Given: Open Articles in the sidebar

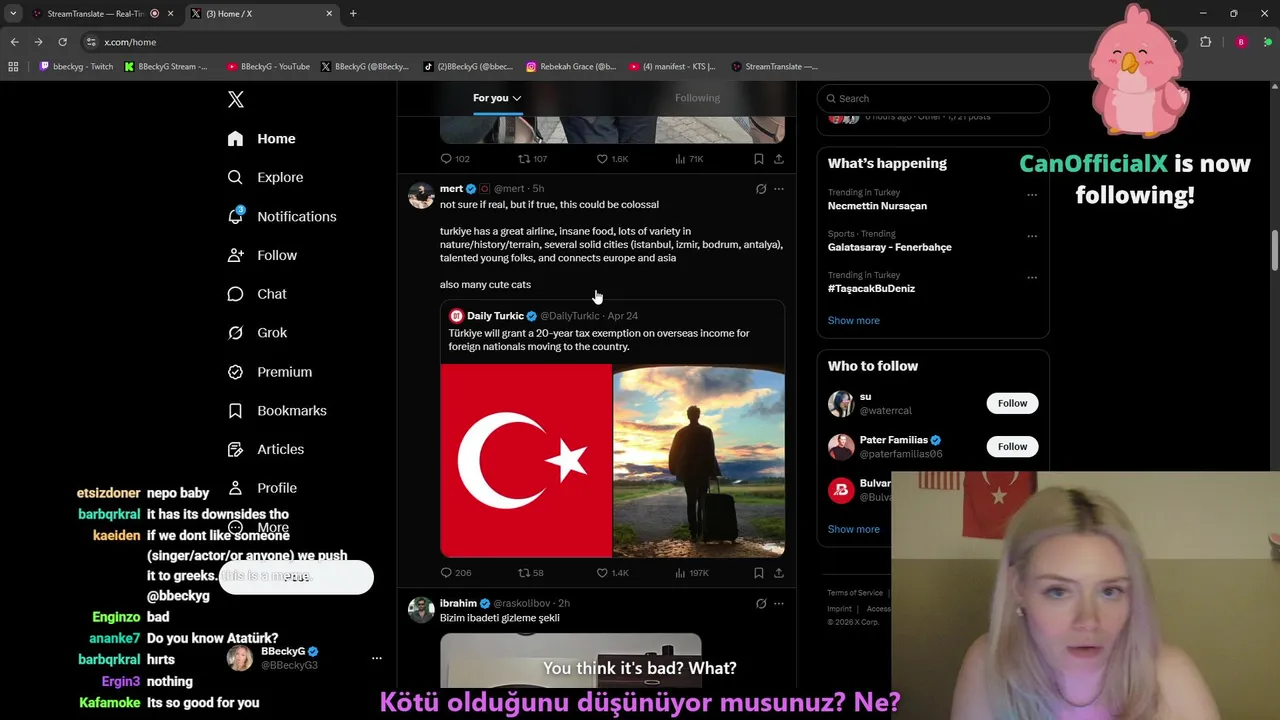Looking at the screenshot, I should (x=266, y=449).
